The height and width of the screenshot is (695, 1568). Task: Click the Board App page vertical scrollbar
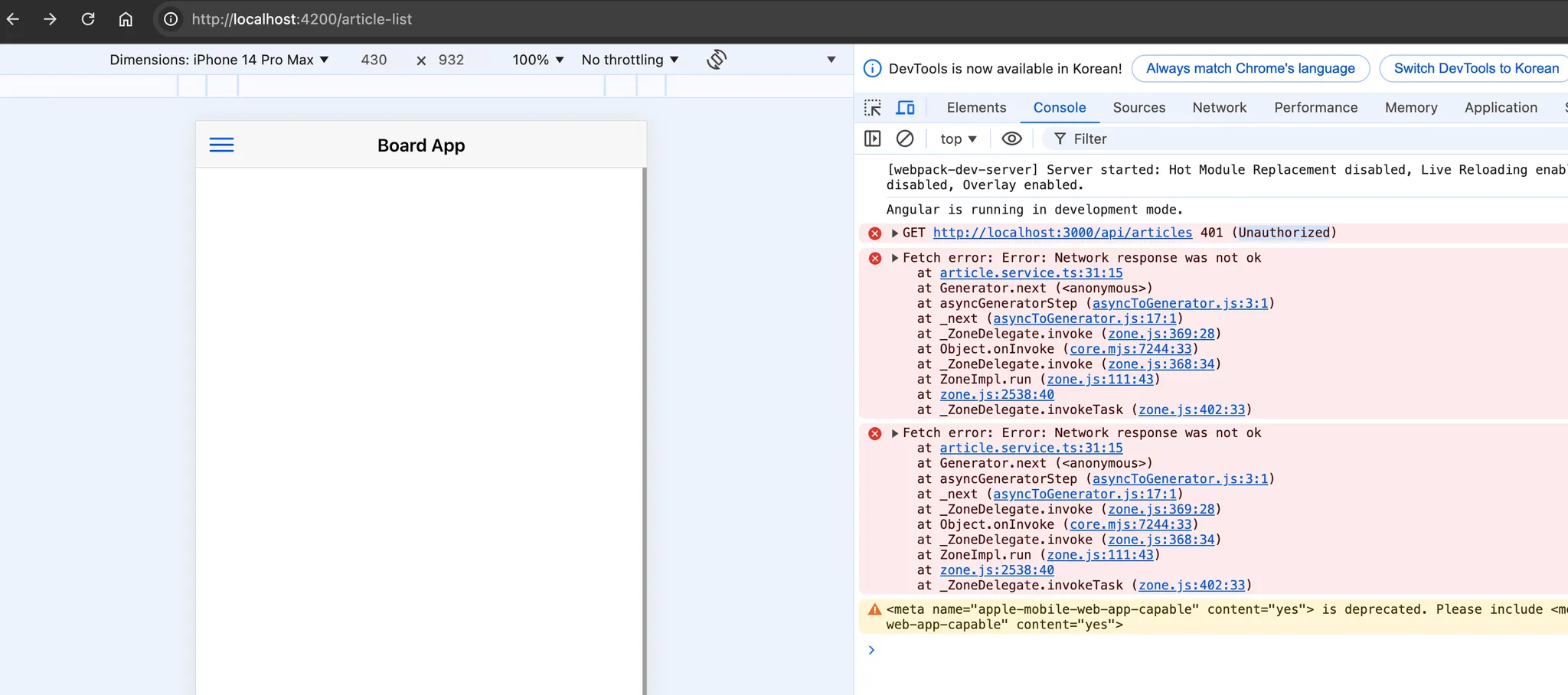645,431
